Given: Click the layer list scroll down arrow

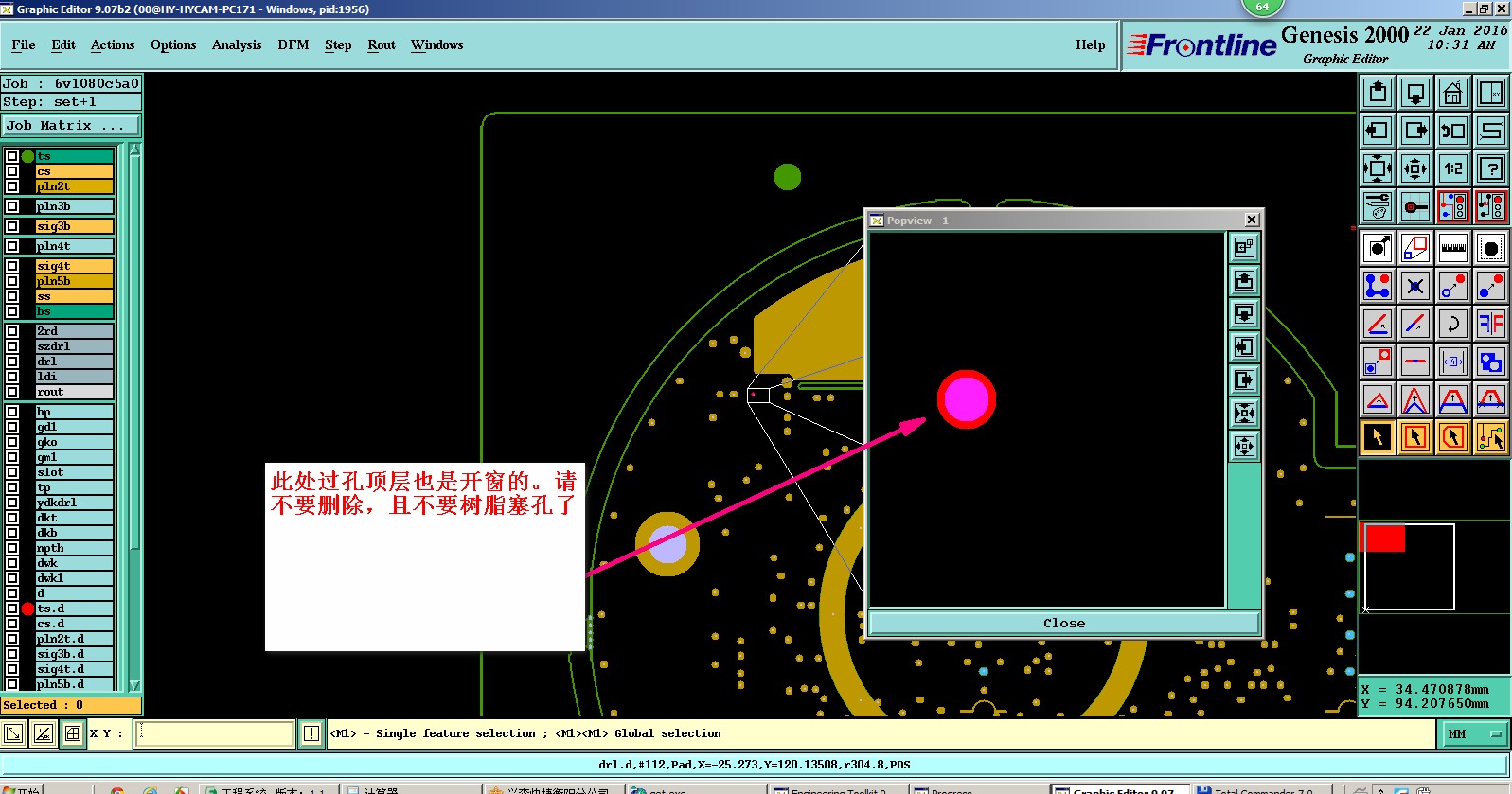Looking at the screenshot, I should [134, 685].
